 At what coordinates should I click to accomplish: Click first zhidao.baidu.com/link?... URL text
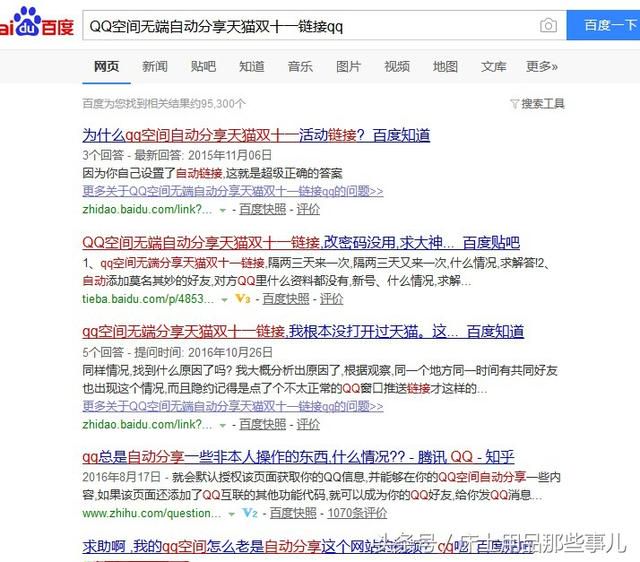click(147, 209)
